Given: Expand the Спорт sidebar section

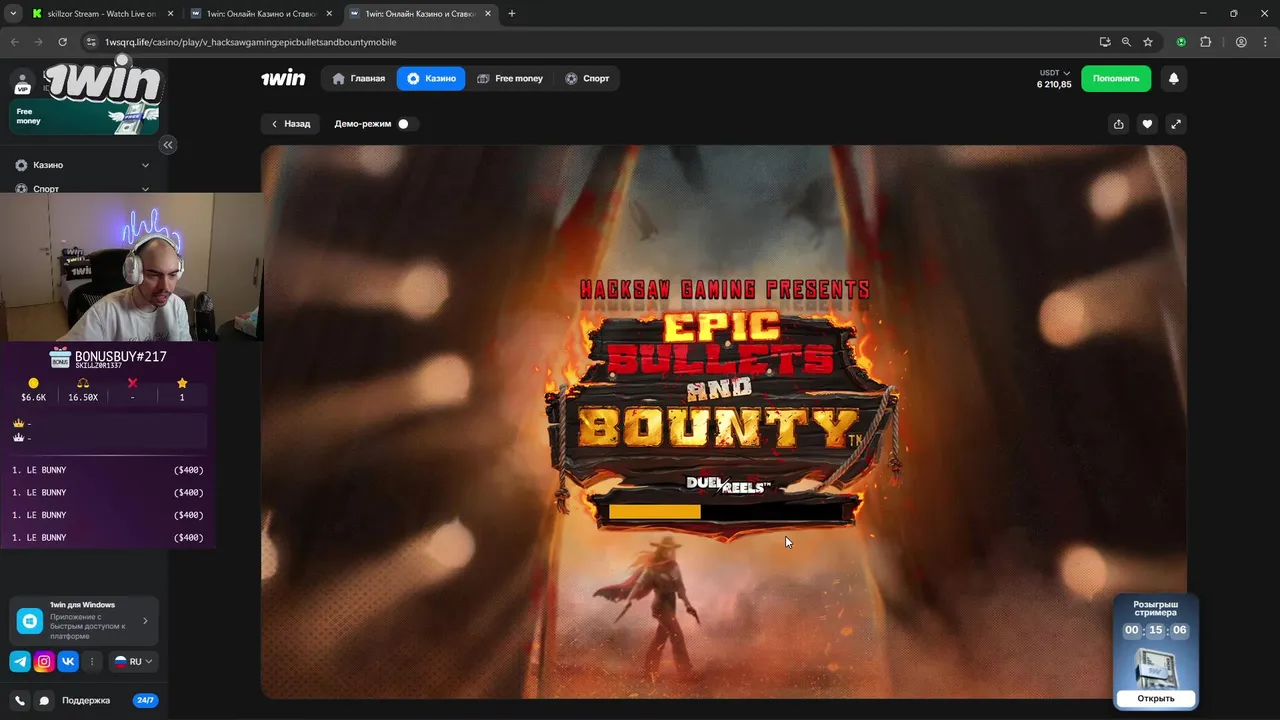Looking at the screenshot, I should pos(82,188).
